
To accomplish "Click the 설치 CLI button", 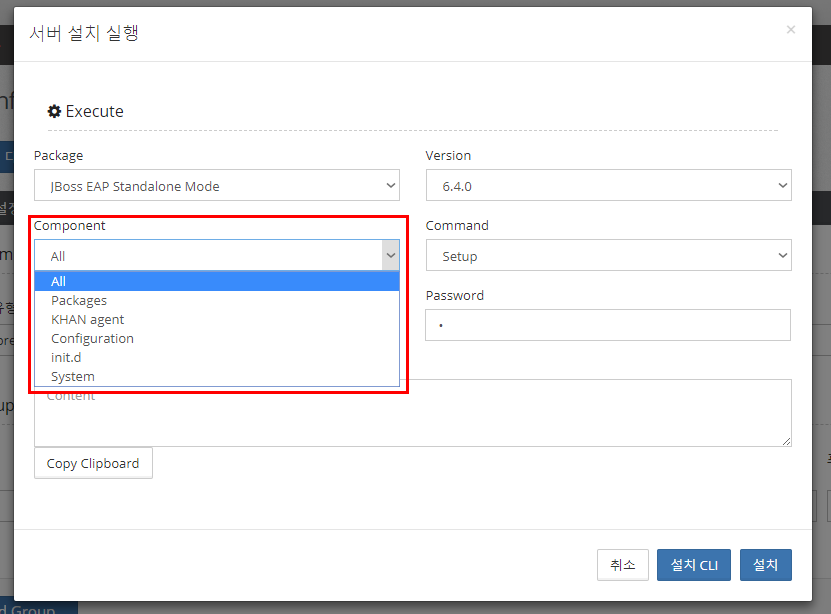I will 693,565.
